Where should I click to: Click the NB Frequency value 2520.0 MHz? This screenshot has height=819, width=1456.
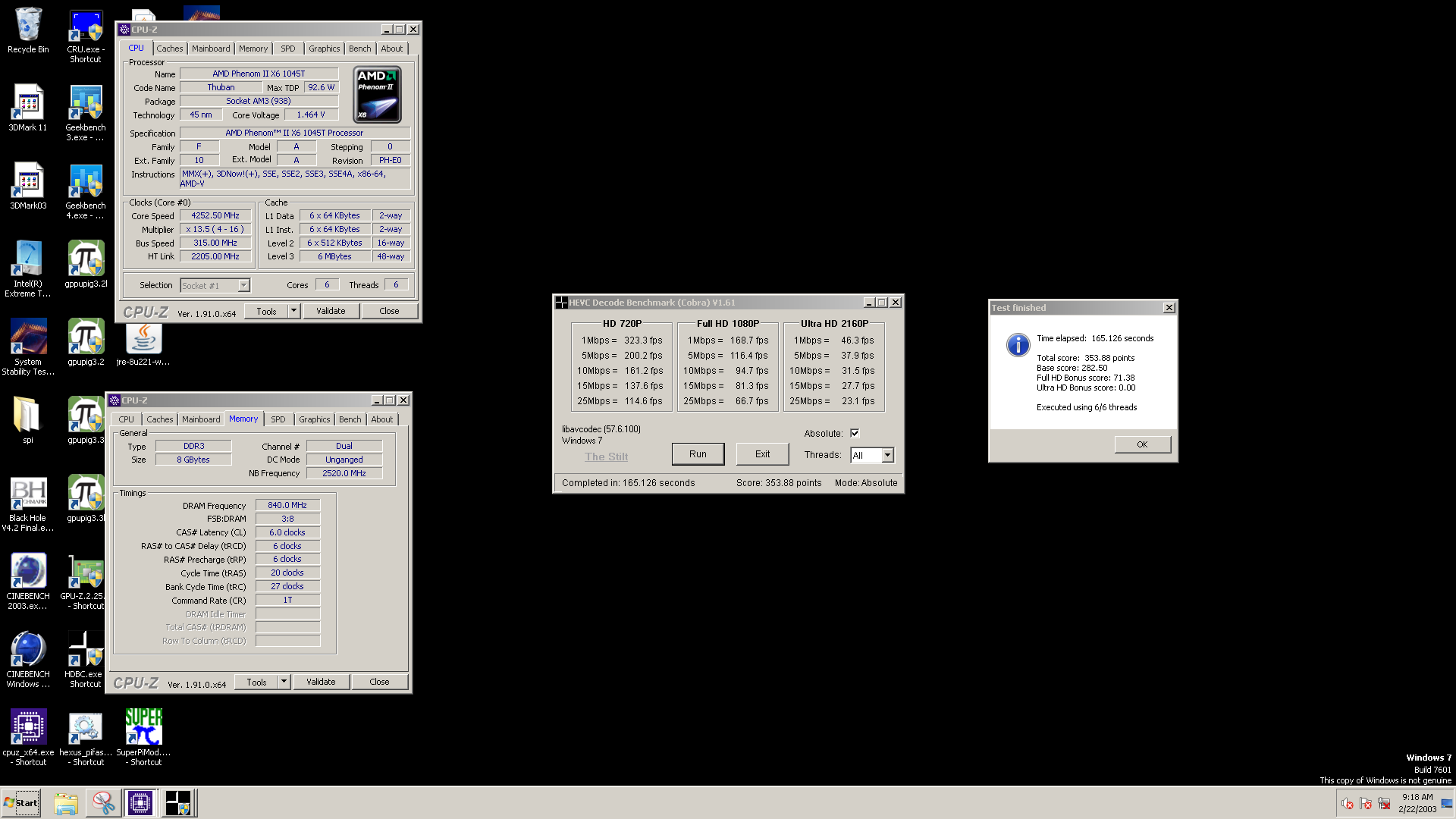tap(344, 473)
